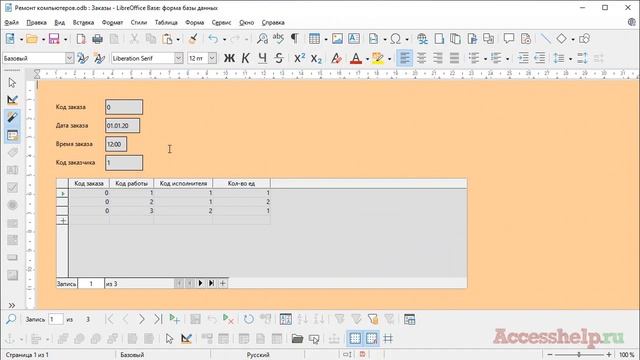640x360 pixels.
Task: Decrease indent icon
Action: [540, 58]
